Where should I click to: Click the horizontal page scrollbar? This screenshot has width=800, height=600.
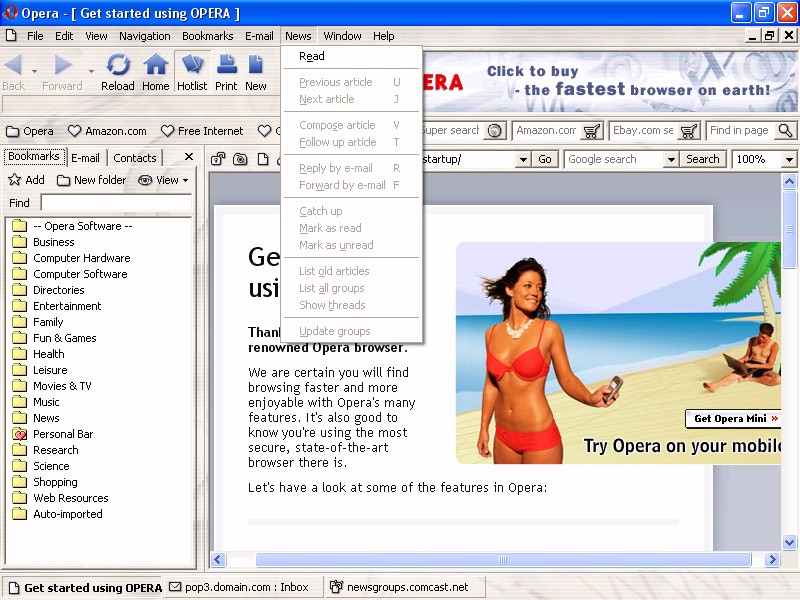click(503, 560)
